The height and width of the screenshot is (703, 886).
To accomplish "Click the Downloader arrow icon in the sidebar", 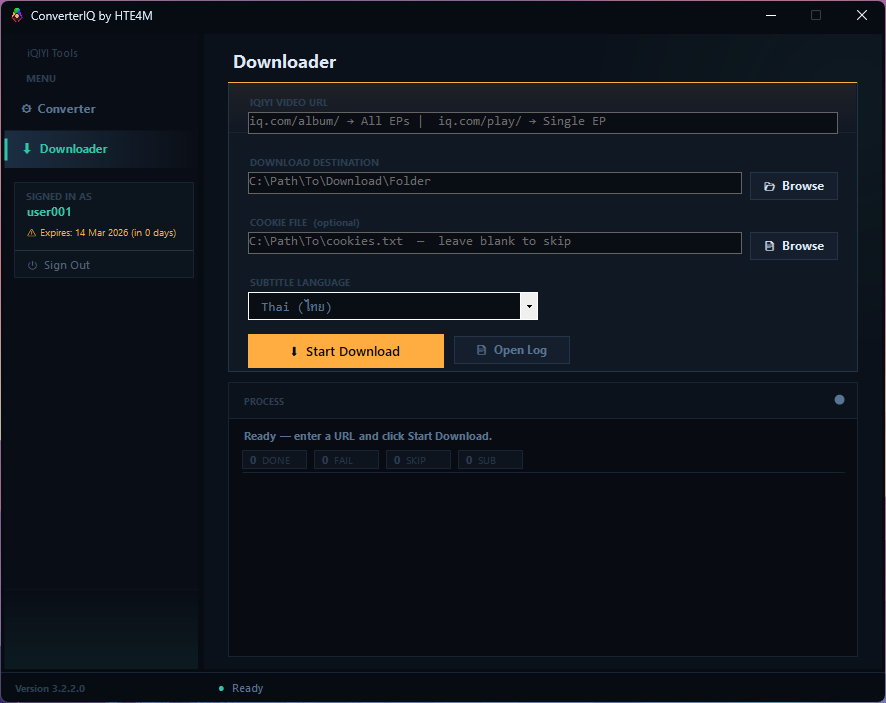I will tap(27, 149).
